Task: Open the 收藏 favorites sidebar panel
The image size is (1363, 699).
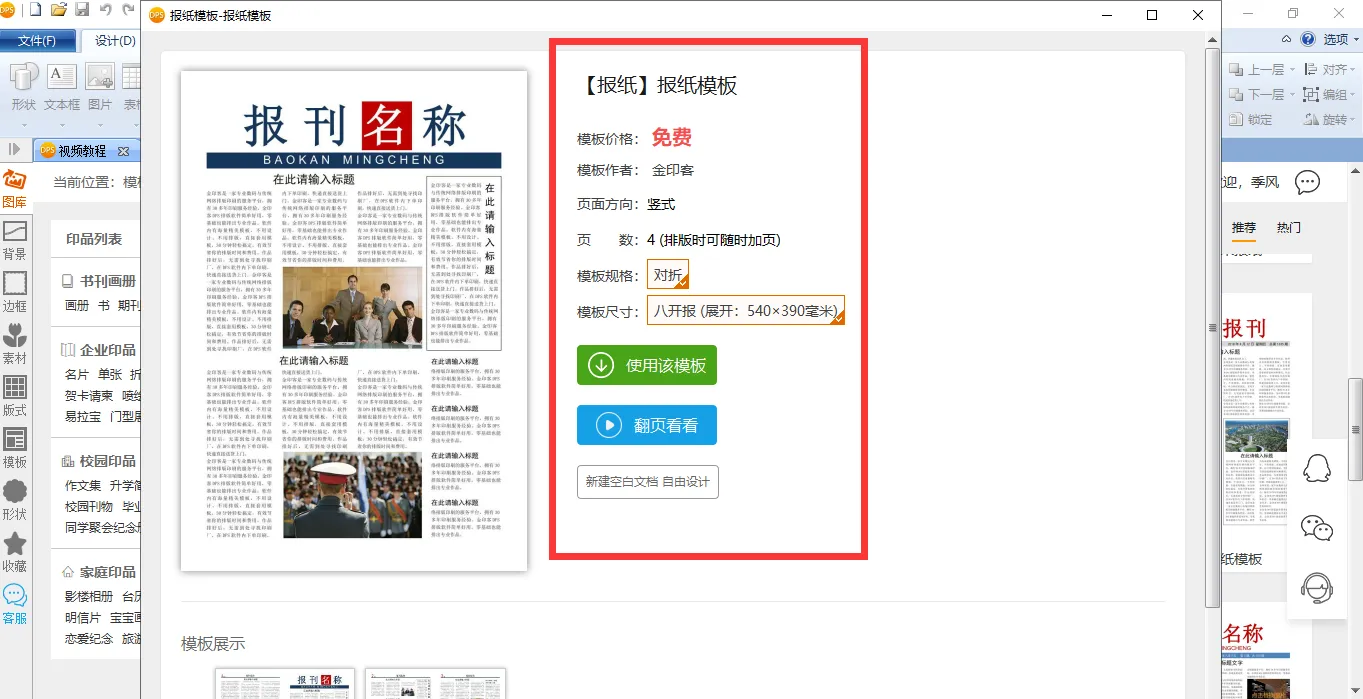Action: pyautogui.click(x=15, y=553)
